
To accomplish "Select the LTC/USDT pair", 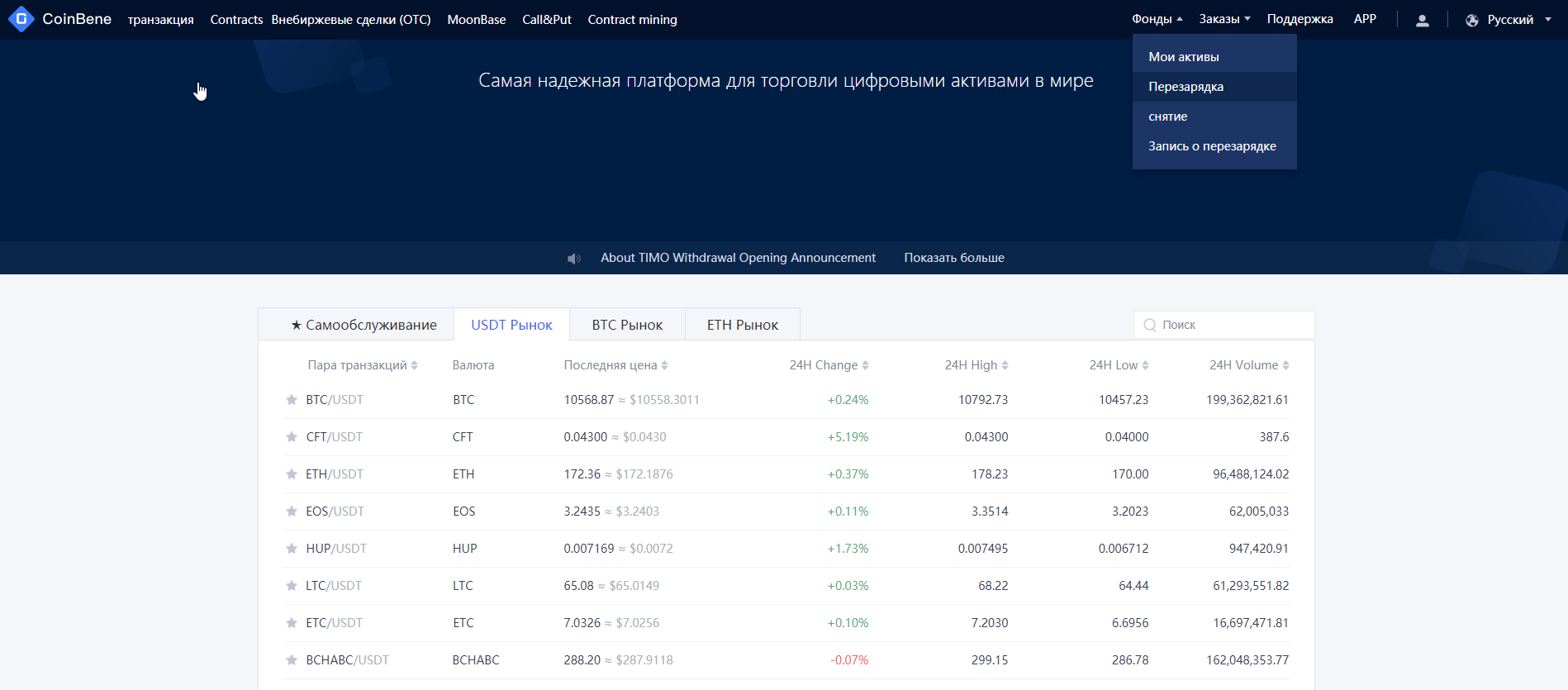I will pyautogui.click(x=334, y=586).
